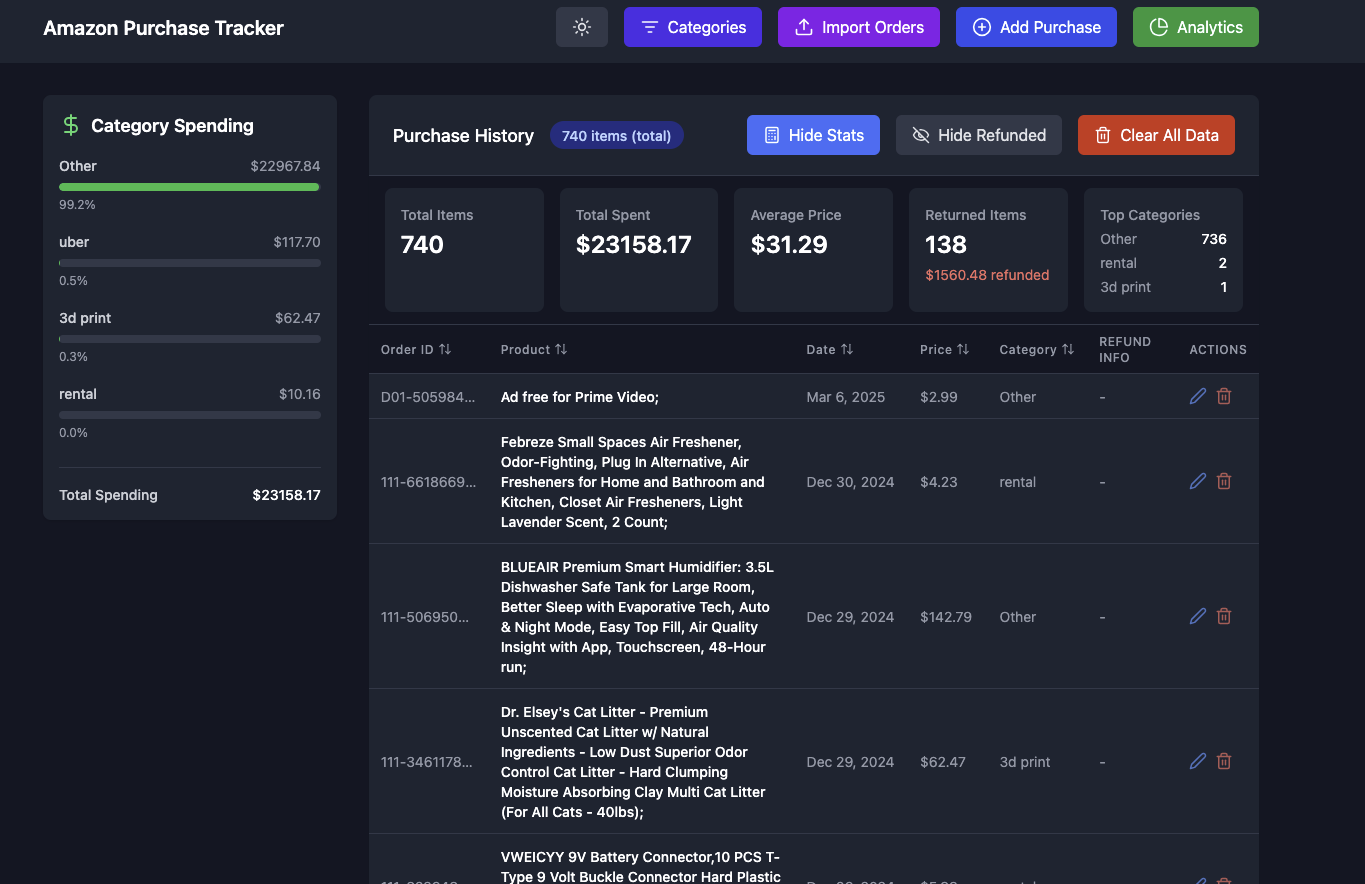Click order ID D01-505984...
Screen dimensions: 1365x884
point(428,397)
